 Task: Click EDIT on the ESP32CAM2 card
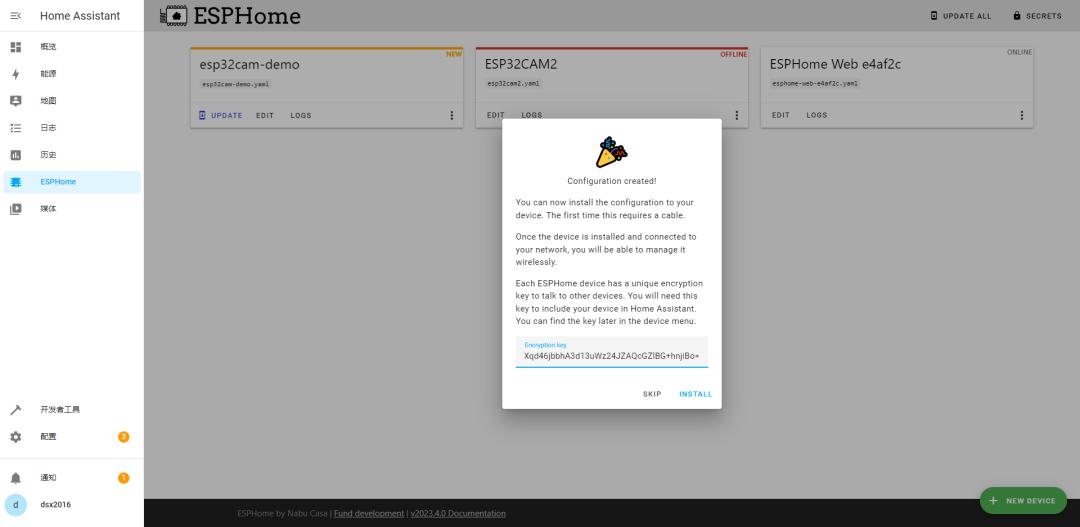click(496, 116)
